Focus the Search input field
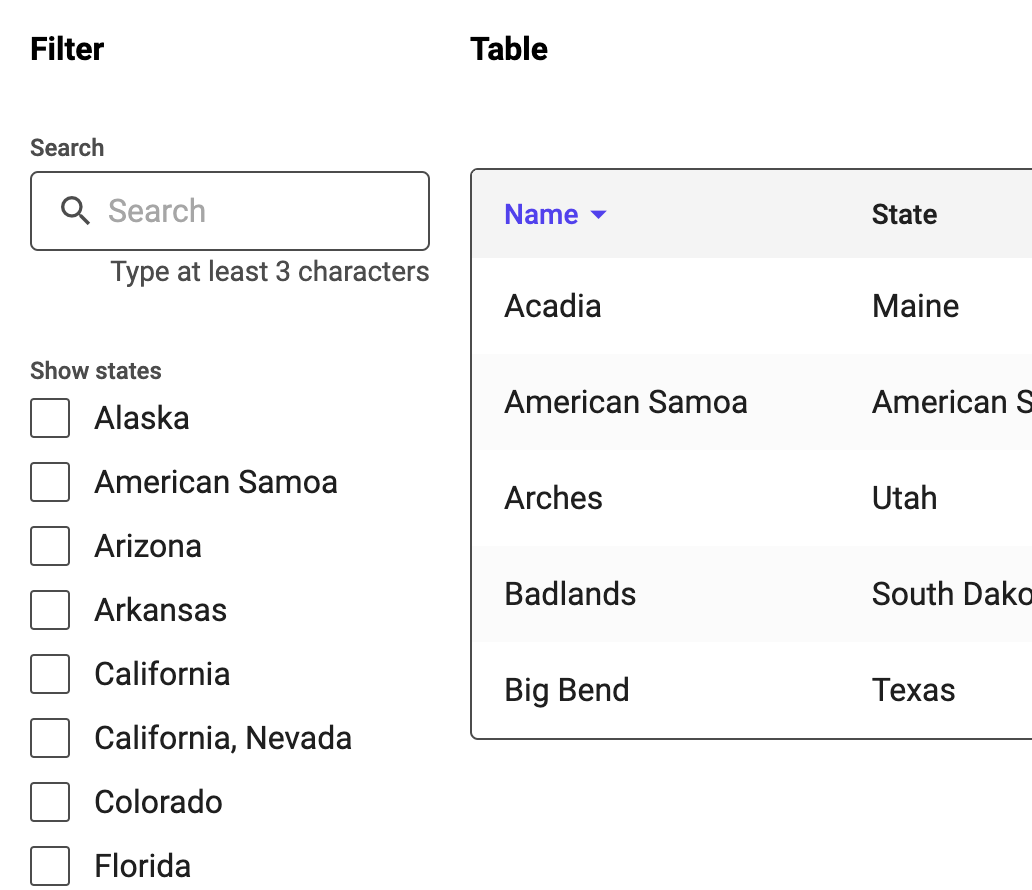The height and width of the screenshot is (890, 1032). pos(230,211)
